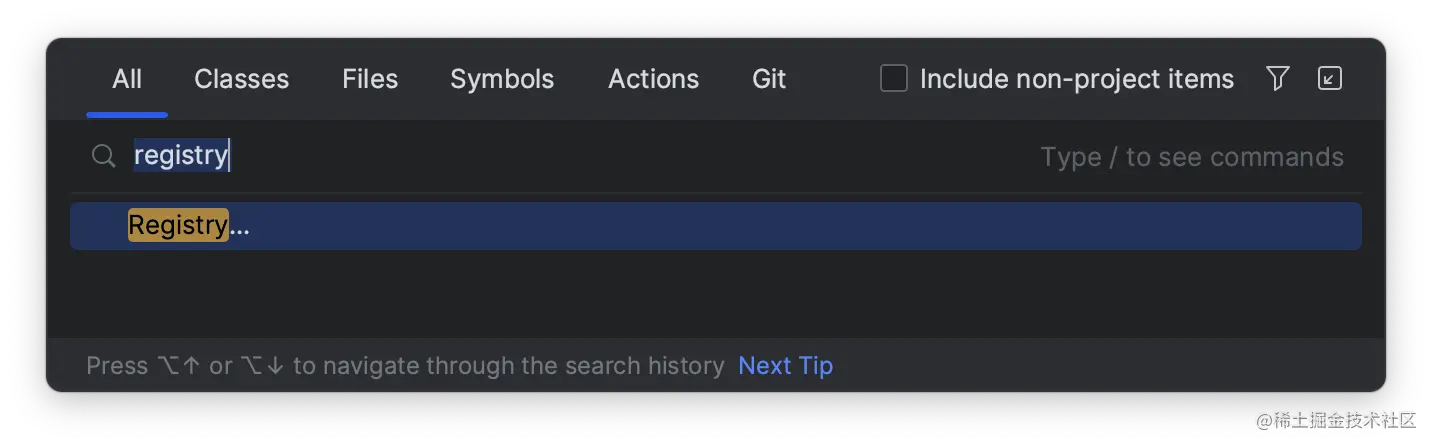This screenshot has width=1432, height=446.
Task: Switch to the Actions tab
Action: click(x=653, y=79)
